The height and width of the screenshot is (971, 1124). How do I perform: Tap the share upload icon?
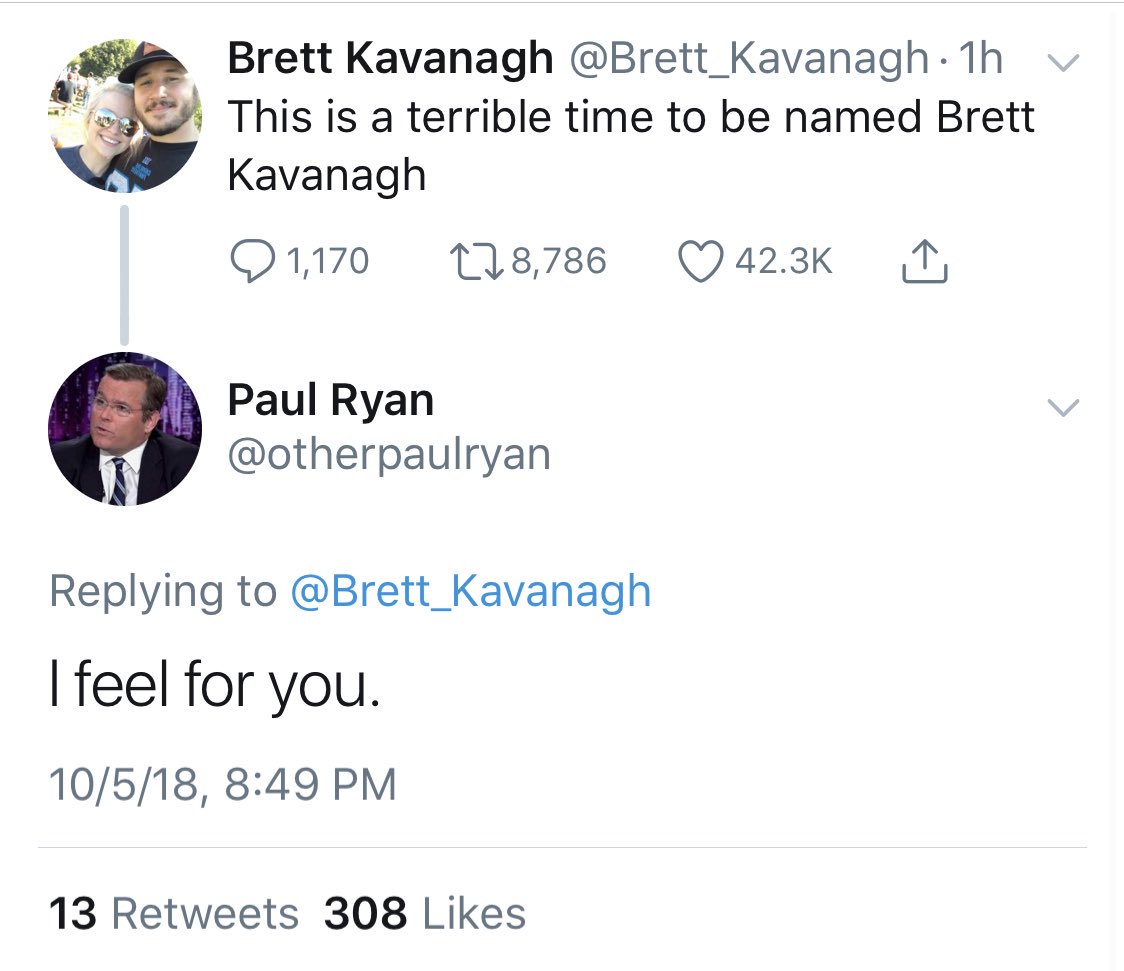(923, 261)
